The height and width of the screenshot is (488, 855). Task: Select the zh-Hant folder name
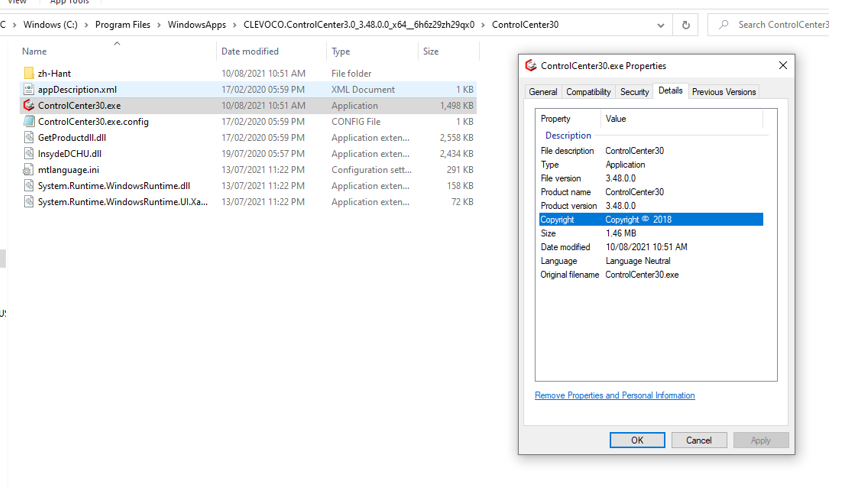55,73
